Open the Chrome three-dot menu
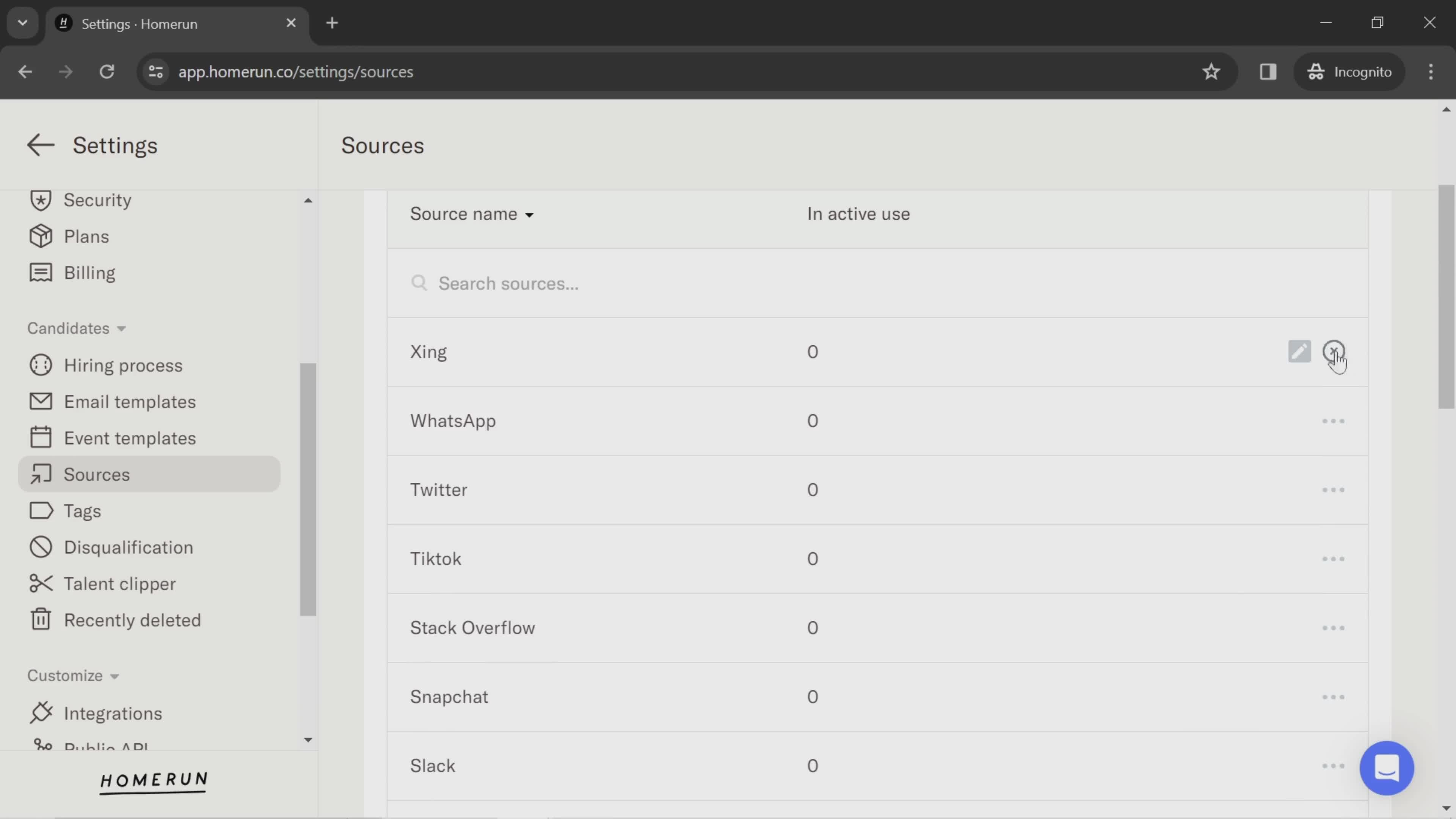This screenshot has height=819, width=1456. click(x=1431, y=72)
